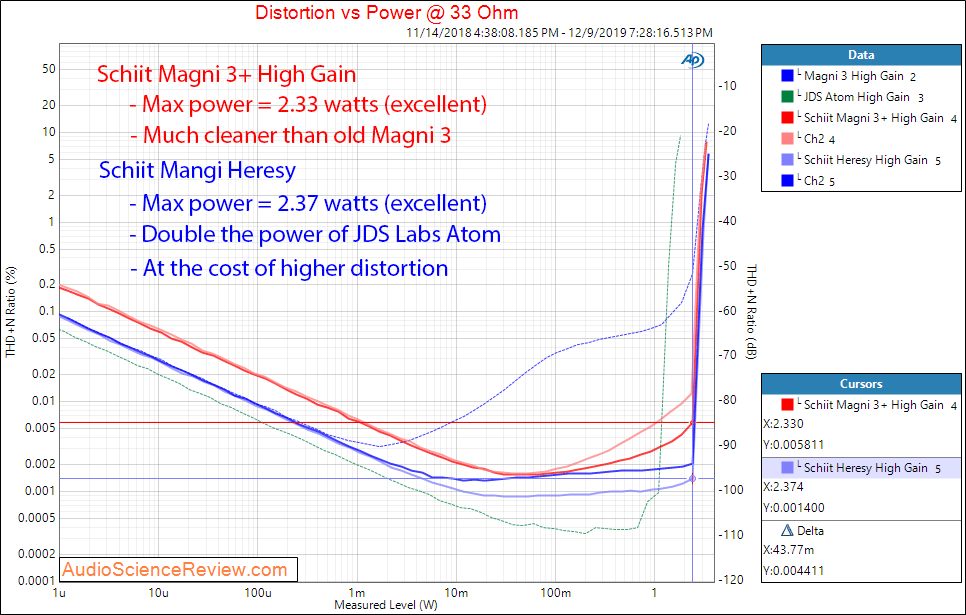Screen dimensions: 966x615
Task: Click the '1u' tick label on the x-axis
Action: pyautogui.click(x=60, y=593)
